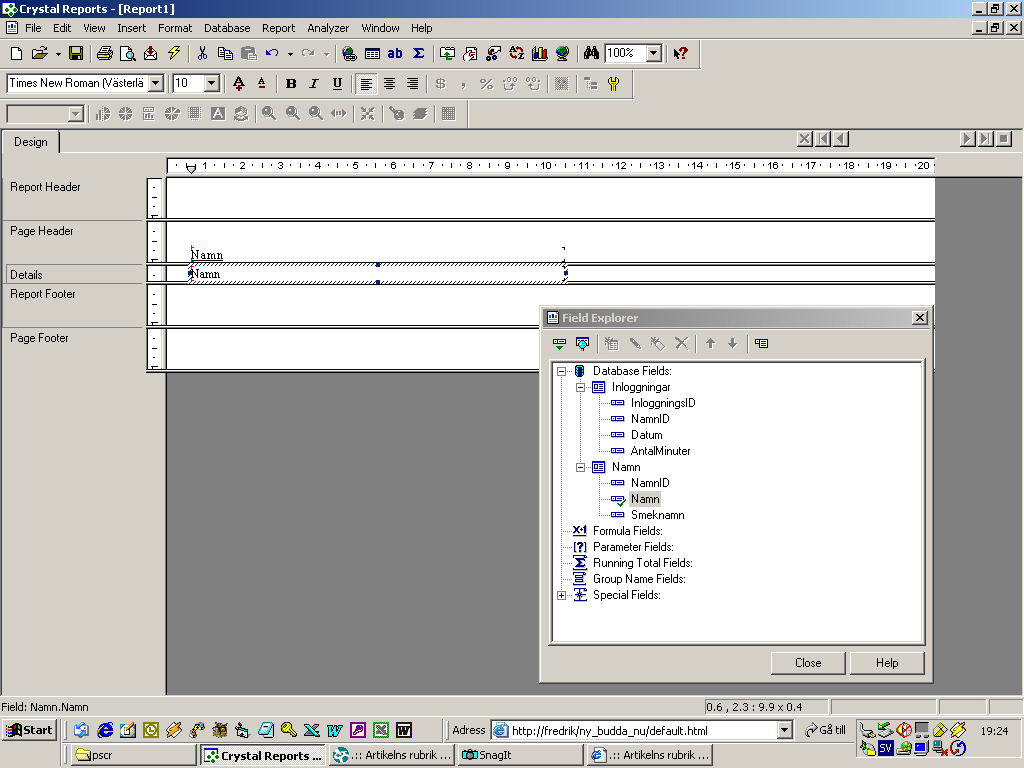Screen dimensions: 1024x768
Task: Open the Format menu
Action: [x=175, y=28]
